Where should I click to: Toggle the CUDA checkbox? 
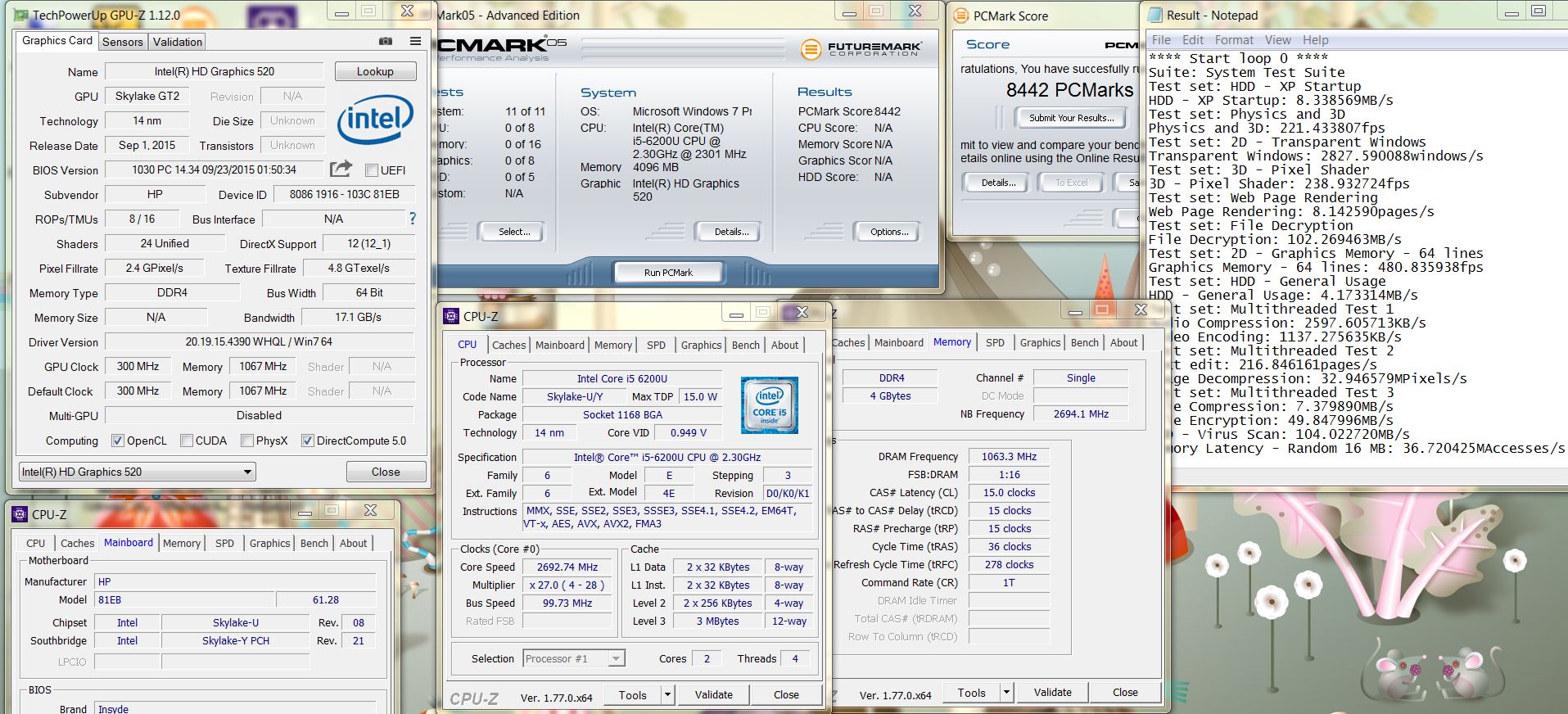coord(187,441)
